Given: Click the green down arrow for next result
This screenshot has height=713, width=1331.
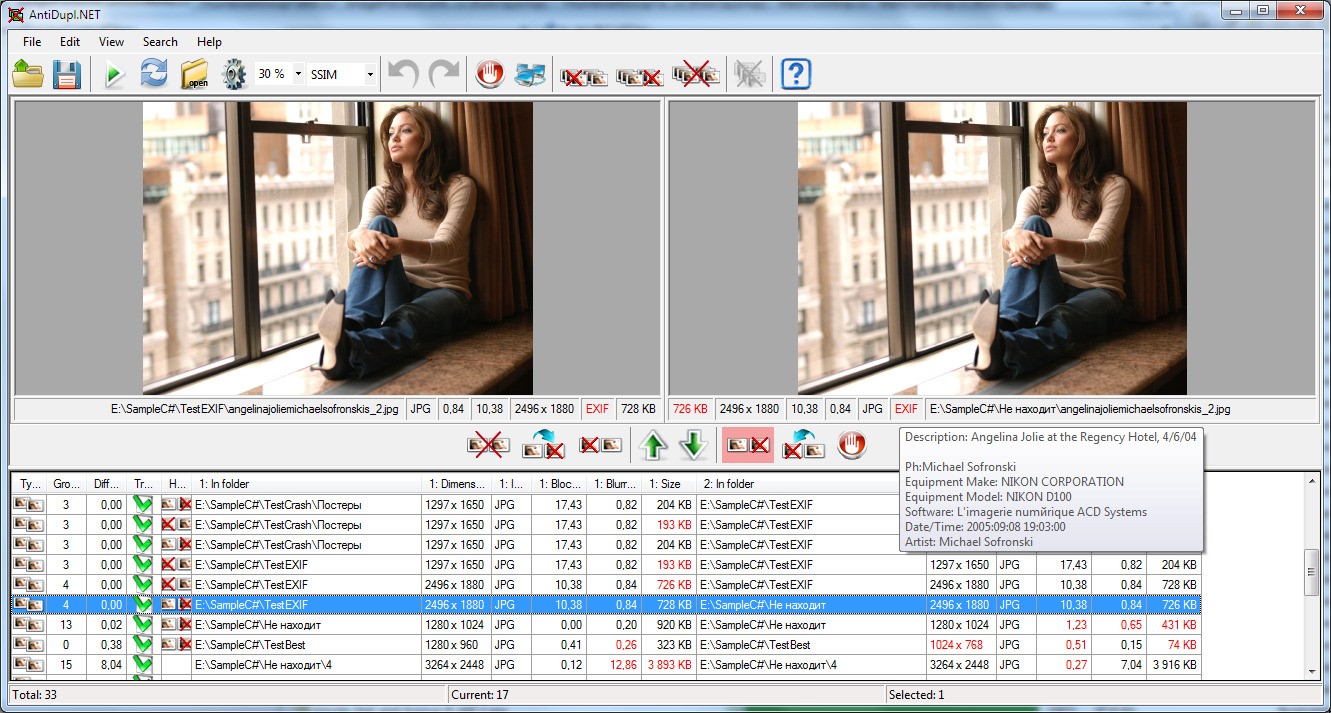Looking at the screenshot, I should coord(693,445).
